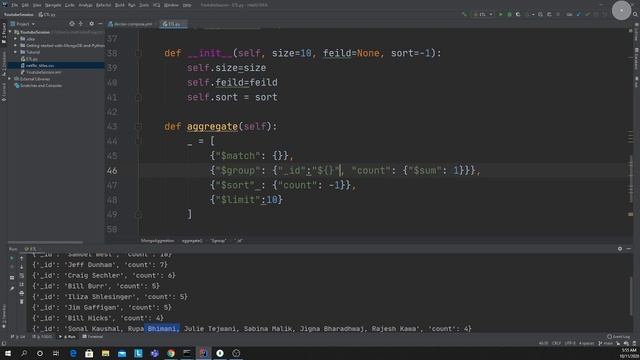Screen dimensions: 640x360
Task: Open the TODO tool window tab
Action: pyautogui.click(x=42, y=337)
